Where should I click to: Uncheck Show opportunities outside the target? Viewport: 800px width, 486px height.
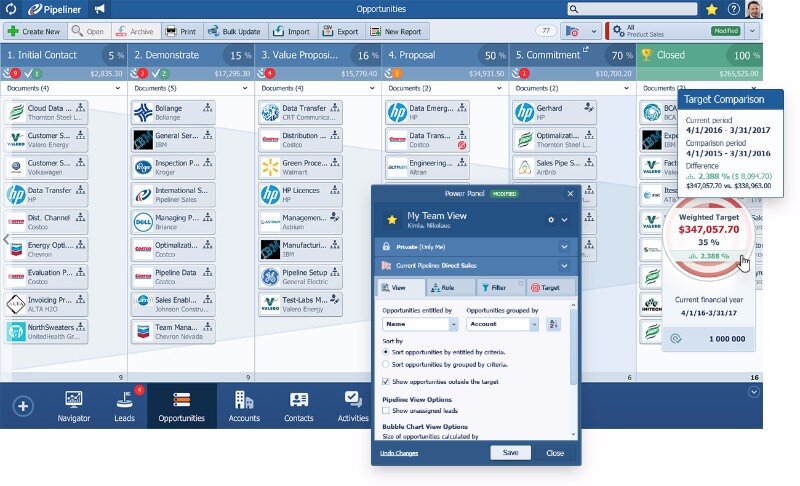388,382
